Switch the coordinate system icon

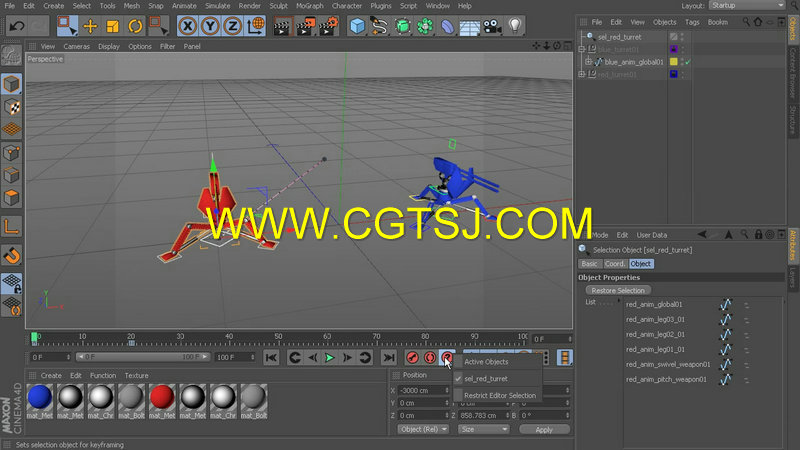click(255, 26)
